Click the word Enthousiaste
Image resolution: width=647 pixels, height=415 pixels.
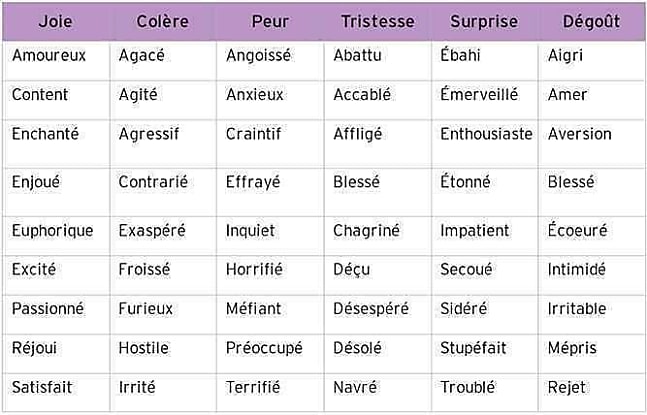(486, 134)
